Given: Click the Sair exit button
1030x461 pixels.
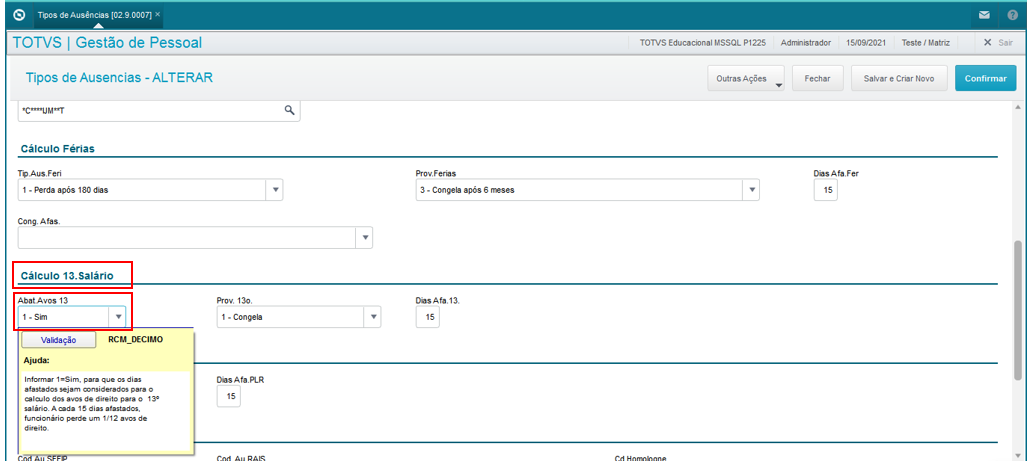Looking at the screenshot, I should pos(997,43).
